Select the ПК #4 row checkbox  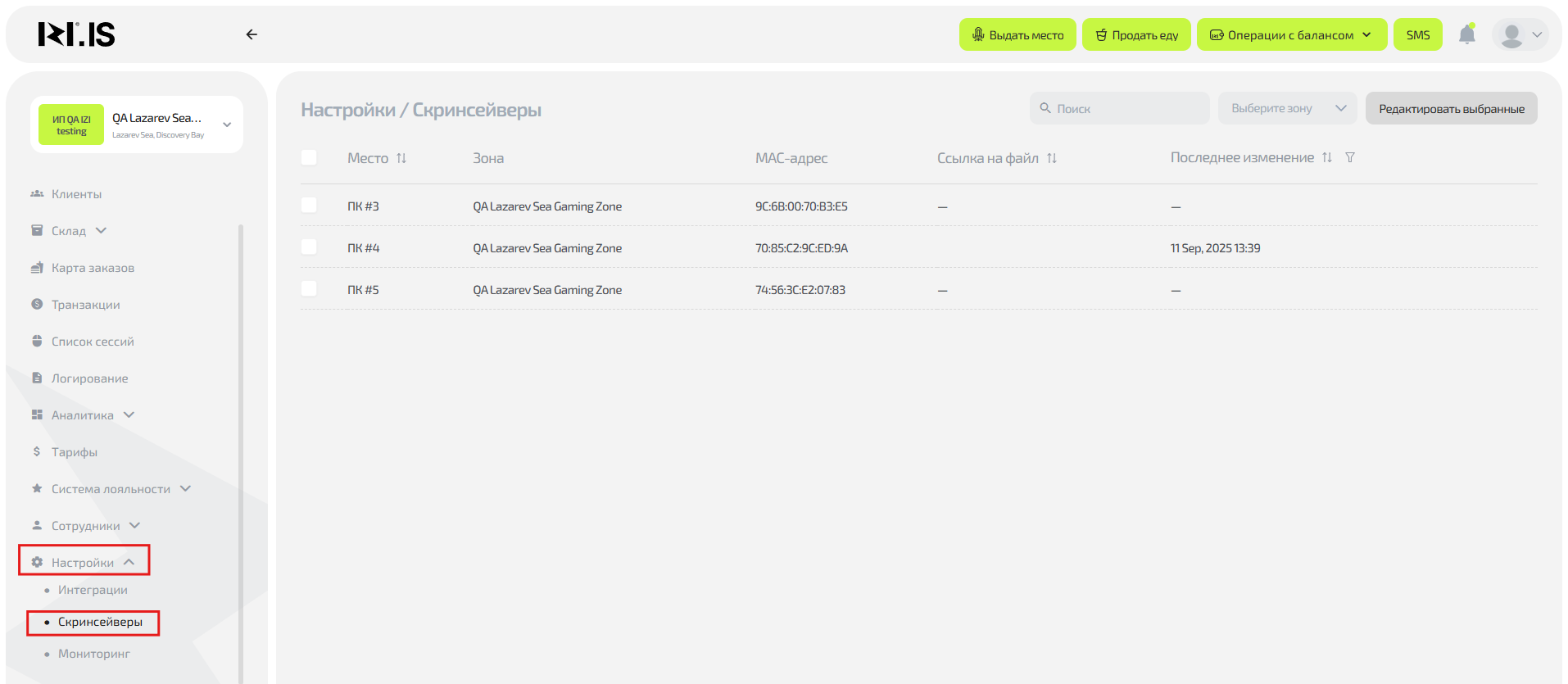tap(309, 247)
